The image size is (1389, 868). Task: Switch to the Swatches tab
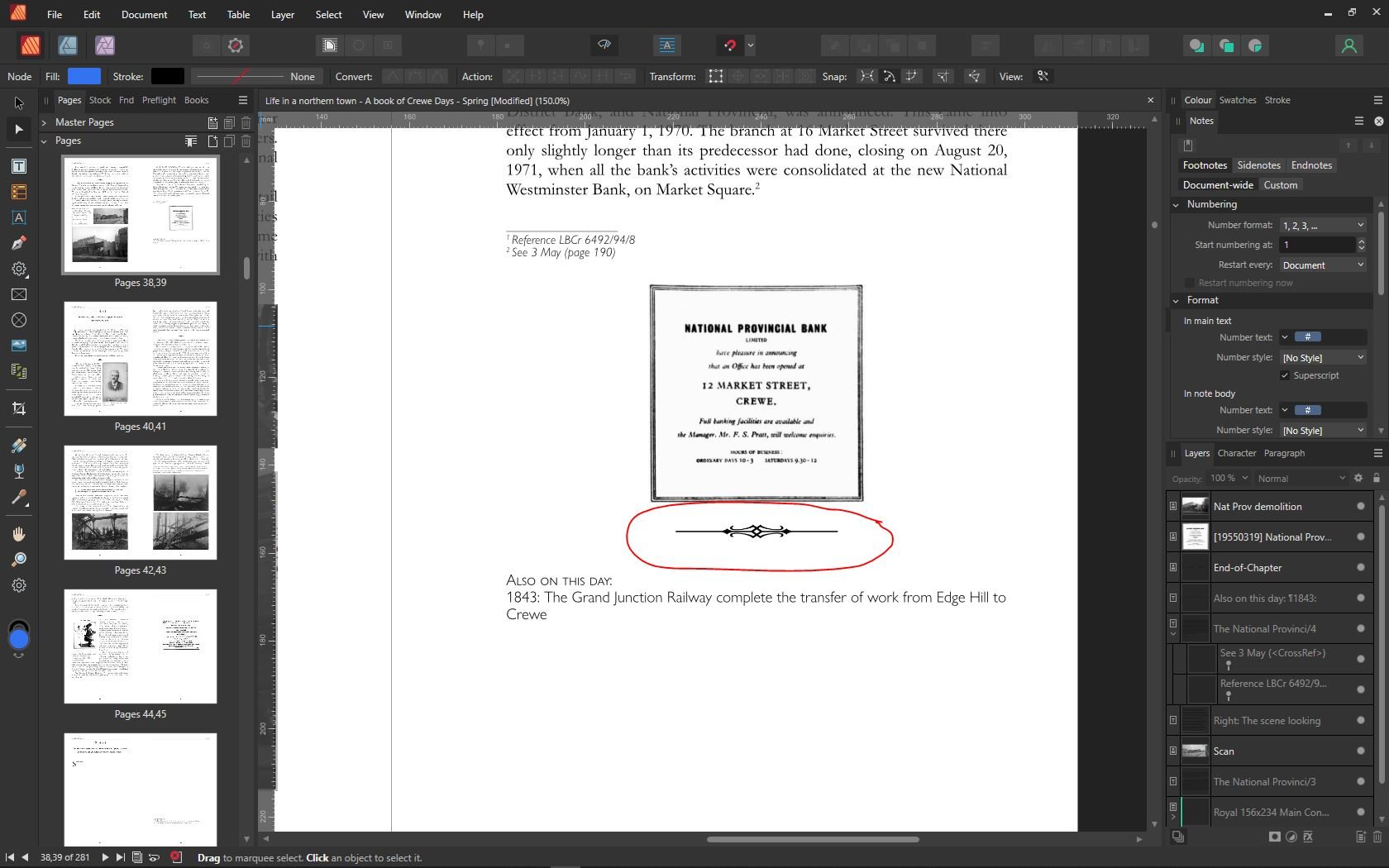1238,100
